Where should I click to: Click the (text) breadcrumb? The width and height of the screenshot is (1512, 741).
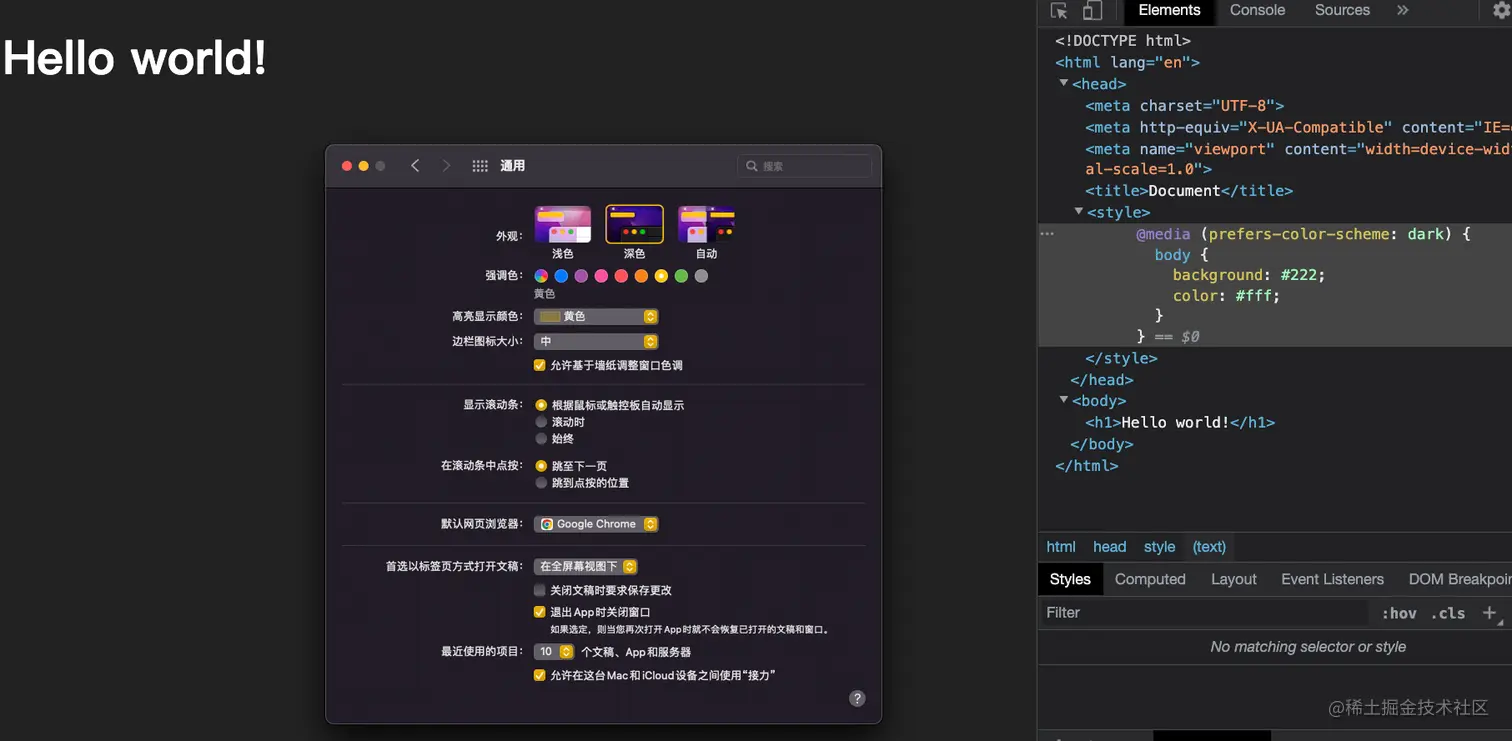(x=1209, y=547)
